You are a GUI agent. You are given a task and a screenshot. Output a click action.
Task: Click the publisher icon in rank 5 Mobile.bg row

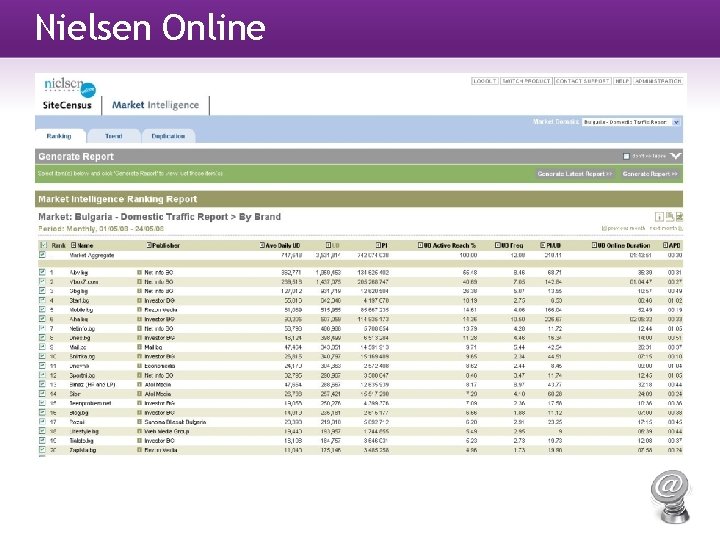tap(140, 310)
